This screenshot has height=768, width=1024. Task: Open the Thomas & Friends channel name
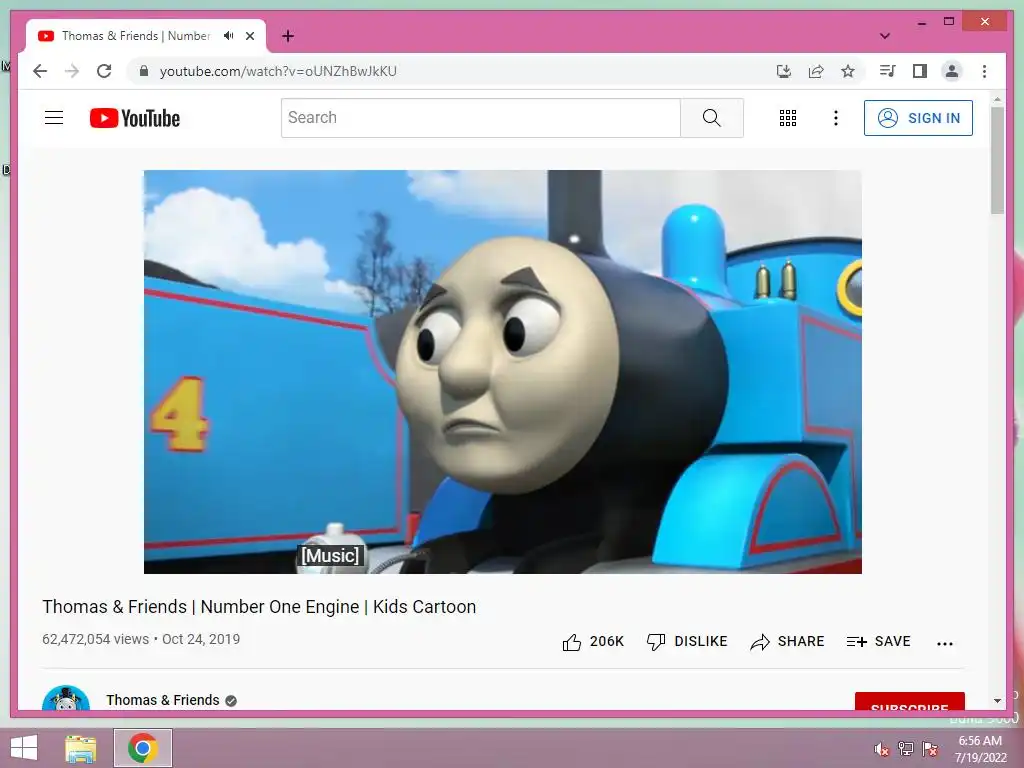[x=163, y=700]
